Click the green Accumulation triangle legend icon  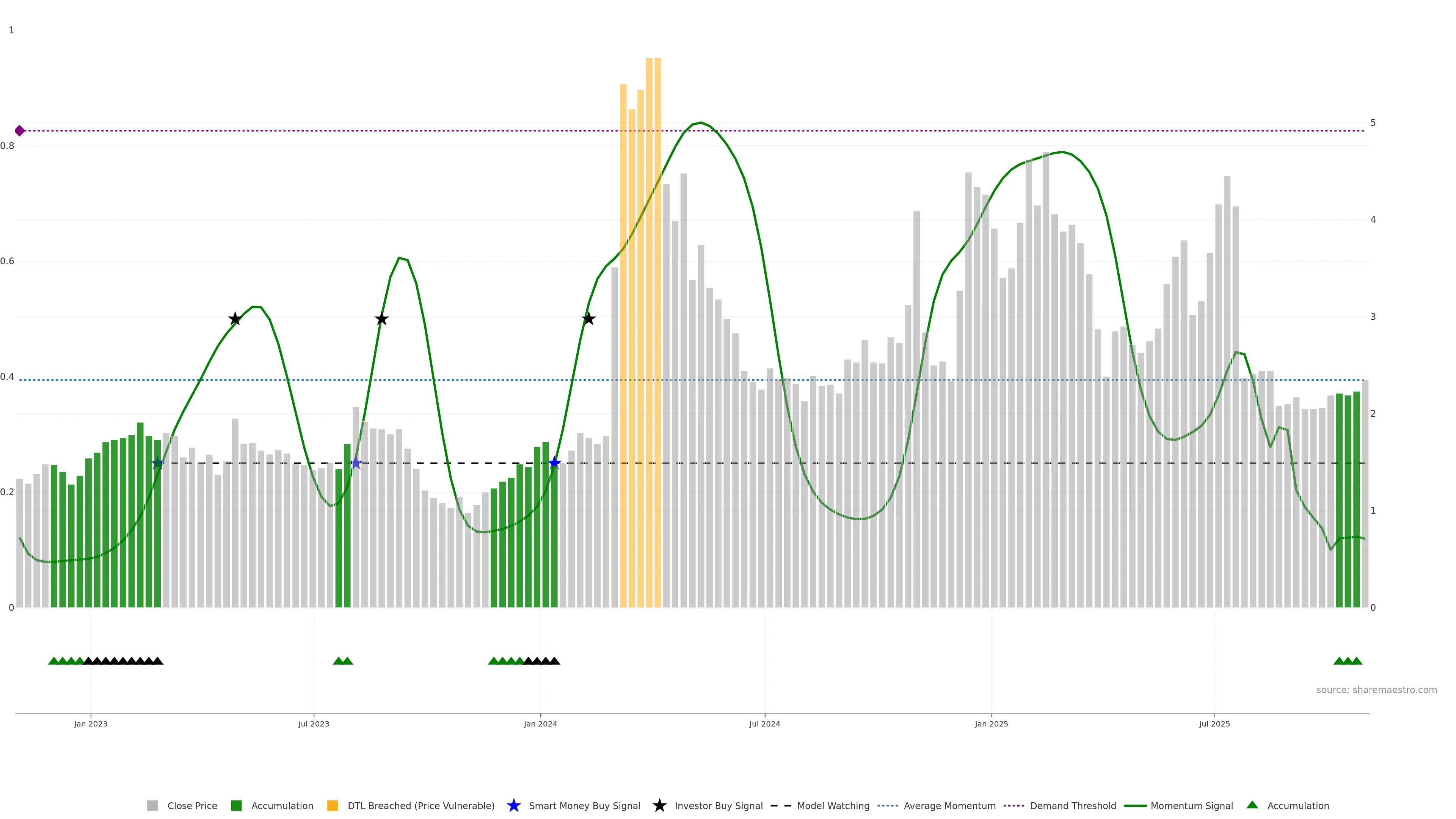pyautogui.click(x=1252, y=805)
